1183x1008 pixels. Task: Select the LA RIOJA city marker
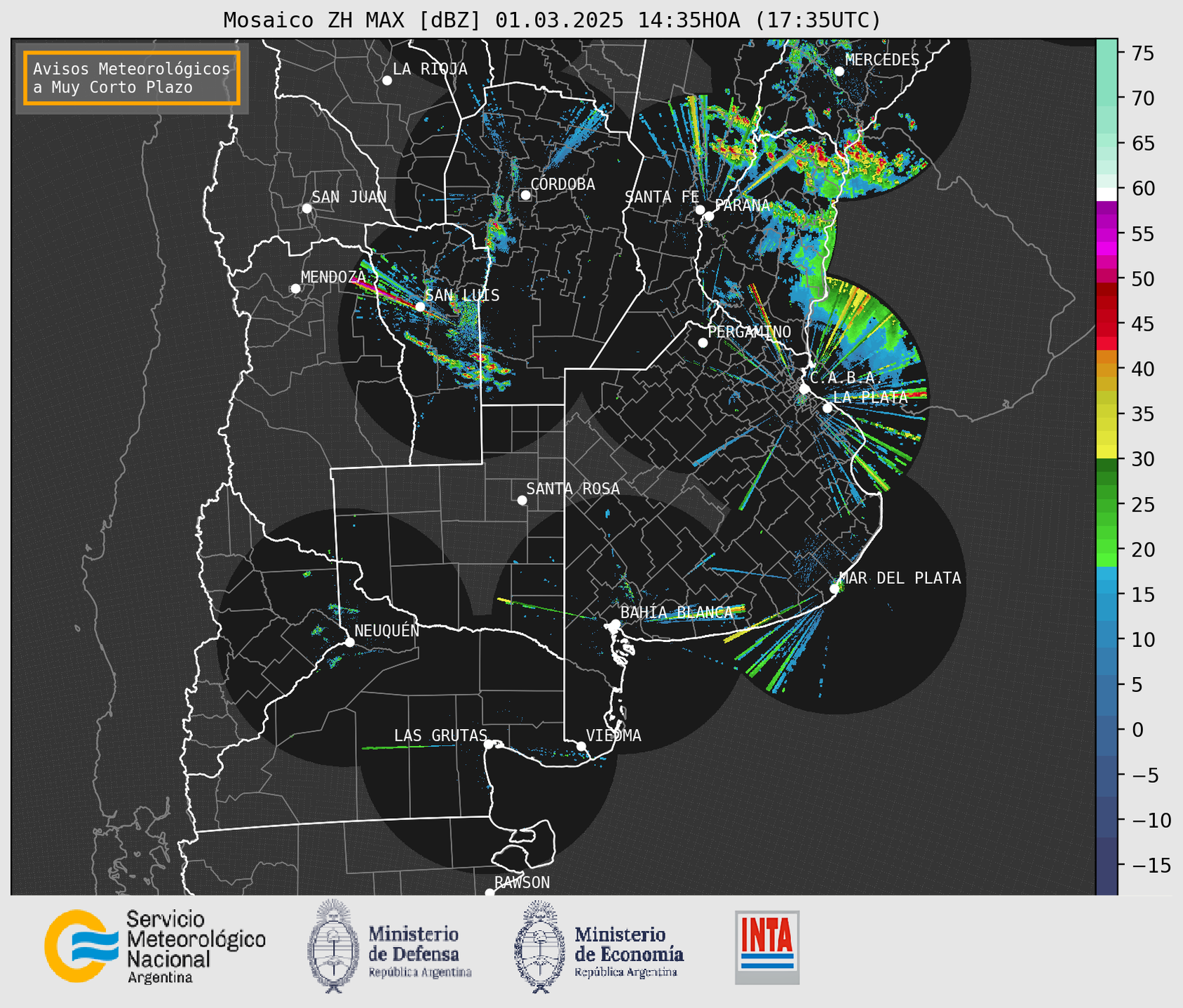click(x=387, y=81)
